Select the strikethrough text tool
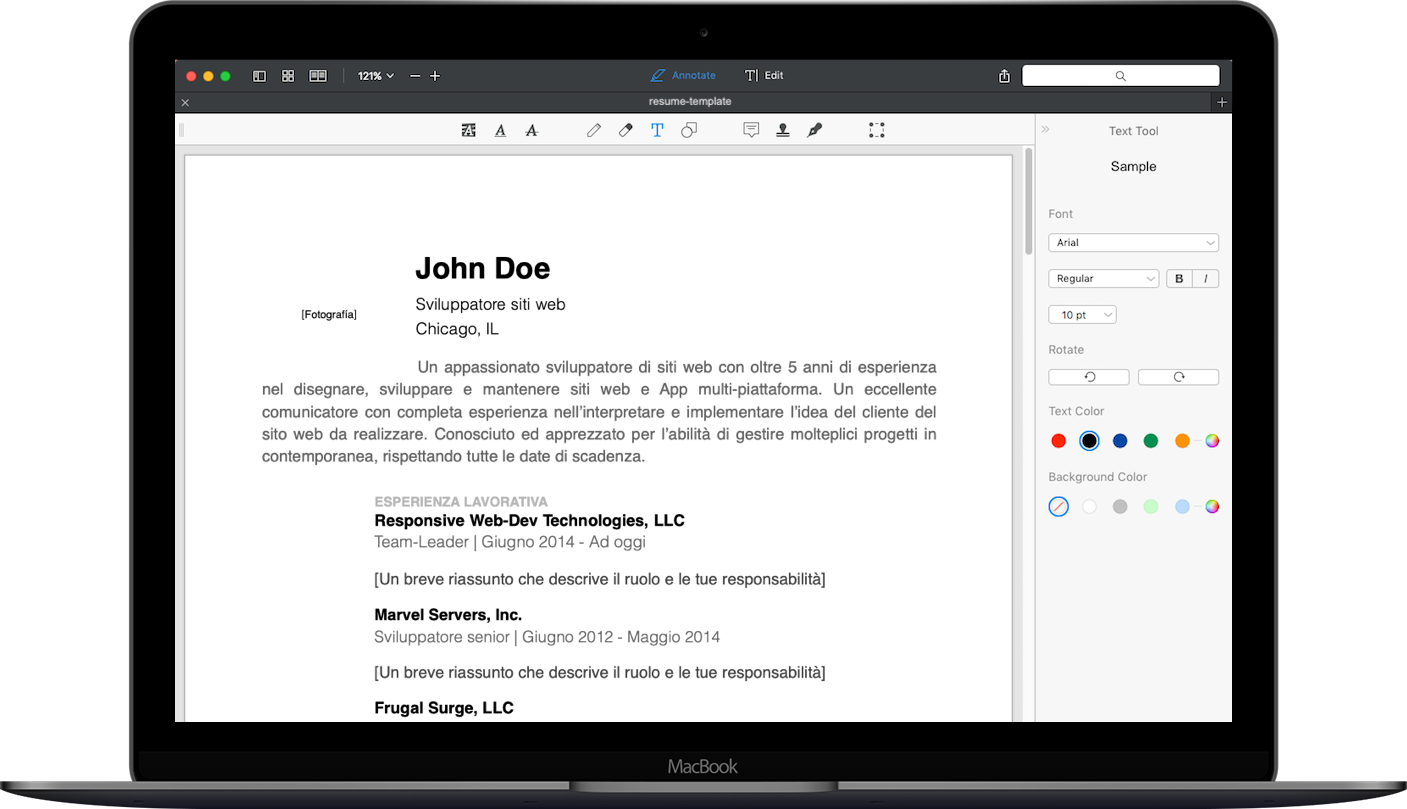1407x809 pixels. click(532, 130)
